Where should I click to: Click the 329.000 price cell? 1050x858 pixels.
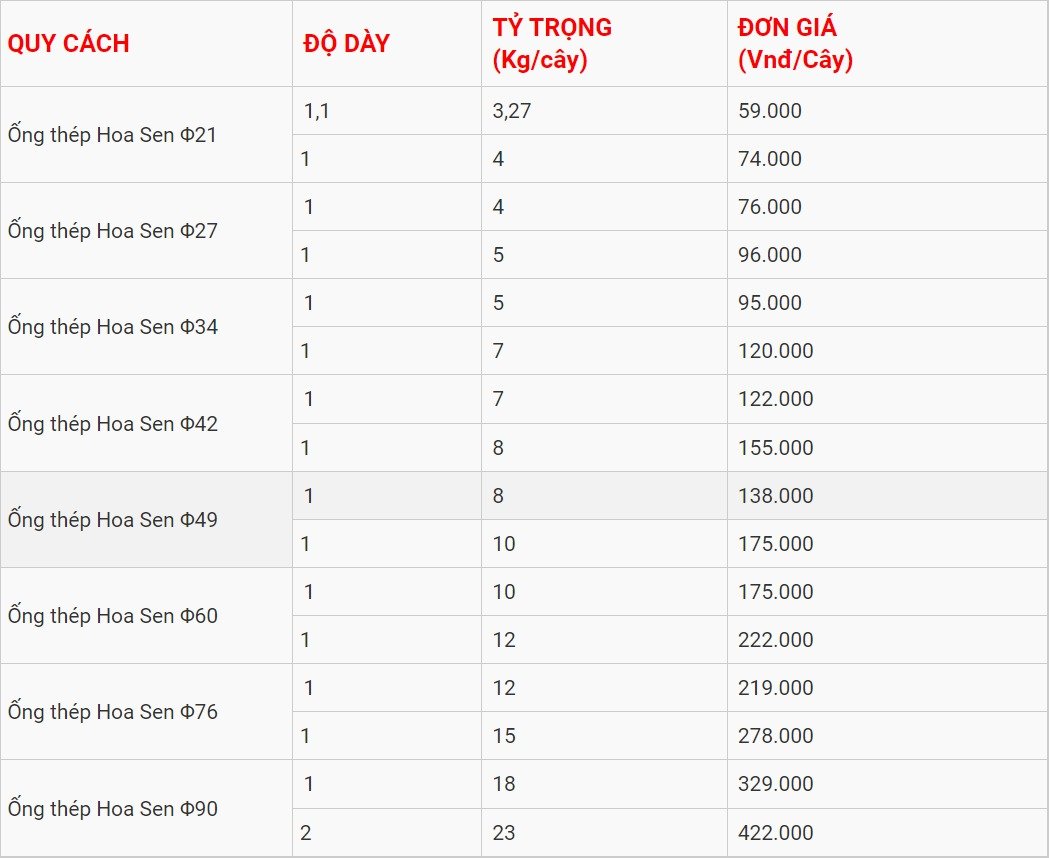pyautogui.click(x=887, y=784)
